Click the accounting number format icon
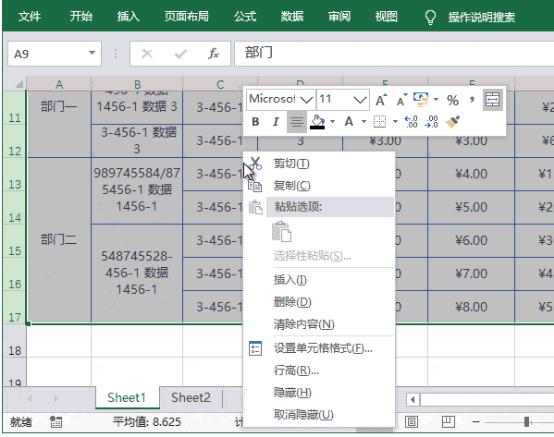The height and width of the screenshot is (437, 554). pyautogui.click(x=421, y=100)
